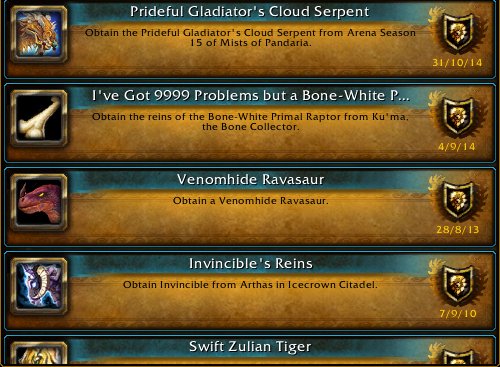The image size is (500, 367).
Task: Click the 31/10/14 completion date
Action: 457,63
